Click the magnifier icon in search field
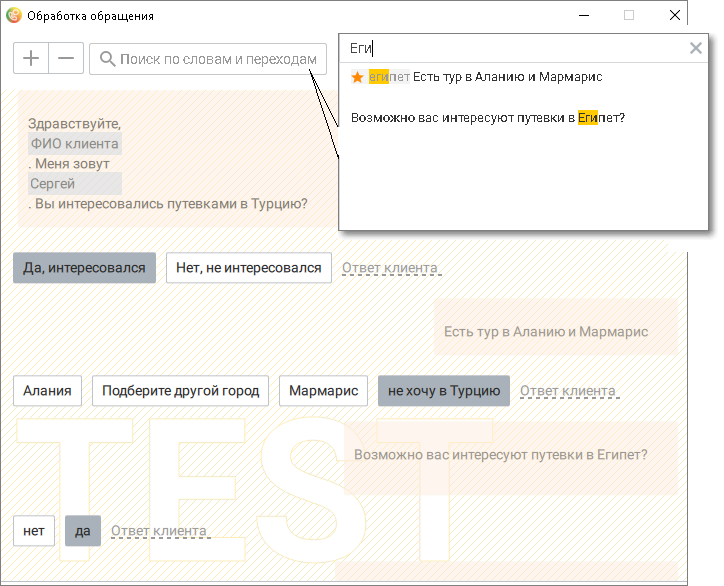The width and height of the screenshot is (724, 586). pyautogui.click(x=107, y=59)
